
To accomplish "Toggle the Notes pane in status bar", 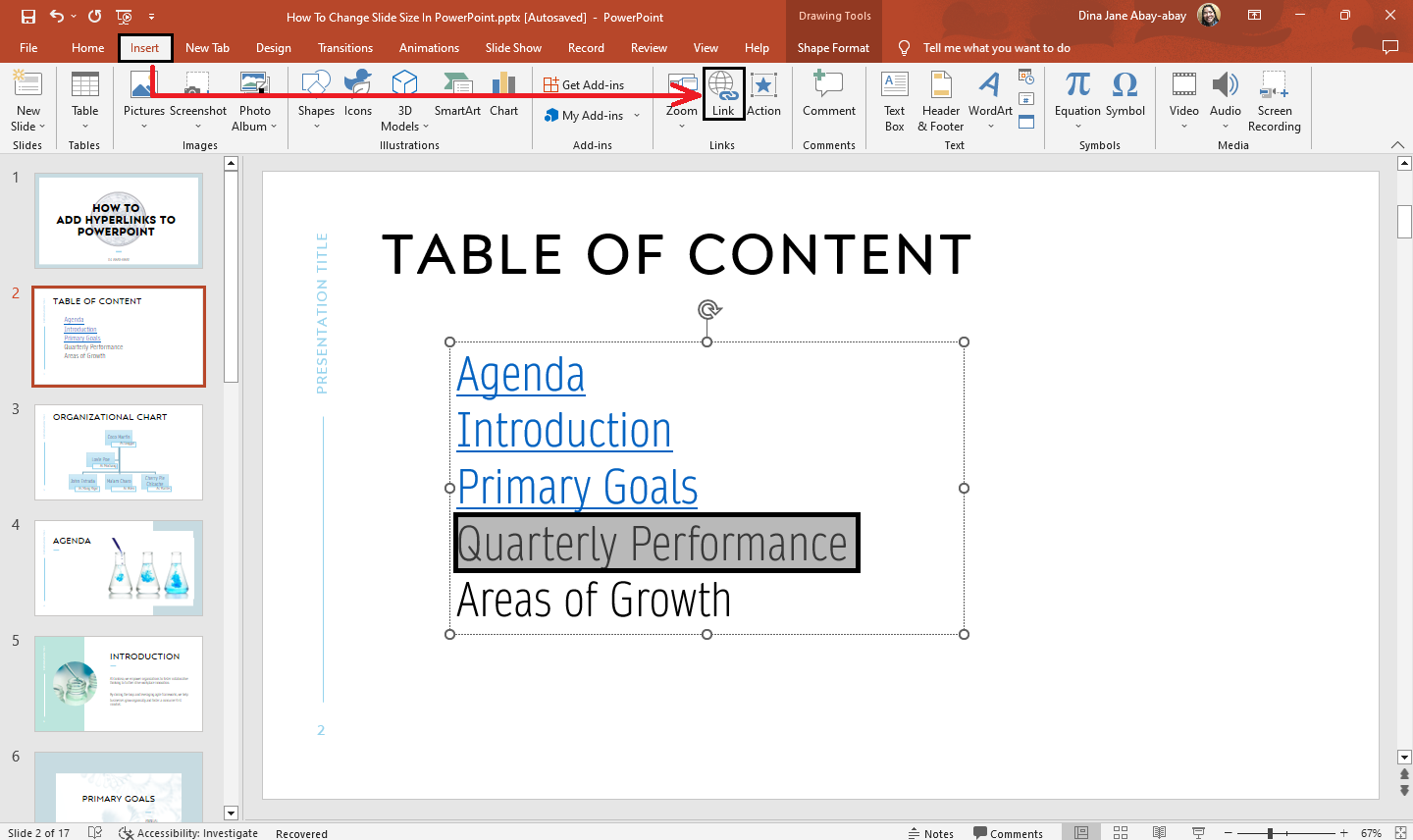I will pos(930,833).
